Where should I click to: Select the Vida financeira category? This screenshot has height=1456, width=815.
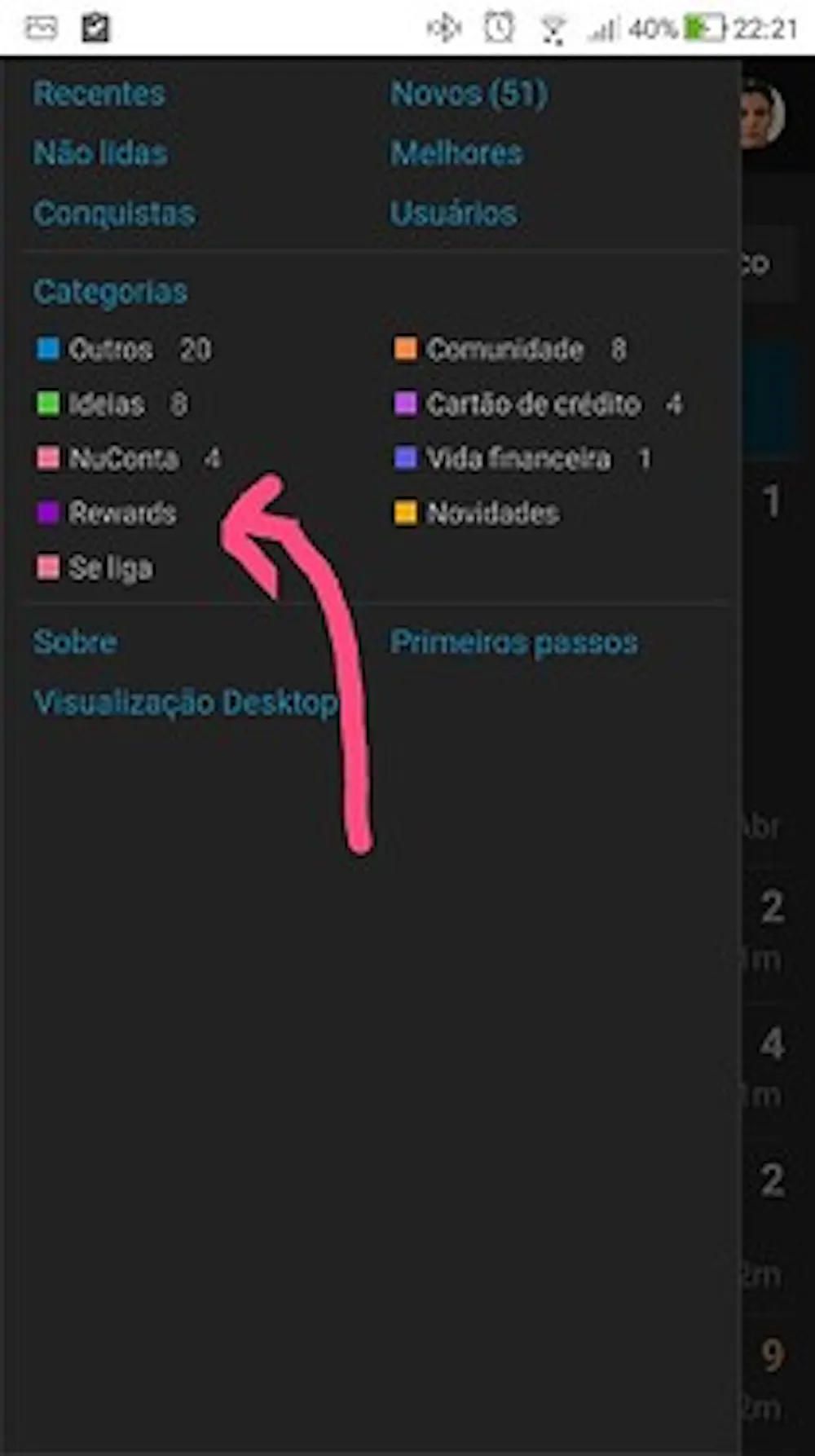coord(518,458)
